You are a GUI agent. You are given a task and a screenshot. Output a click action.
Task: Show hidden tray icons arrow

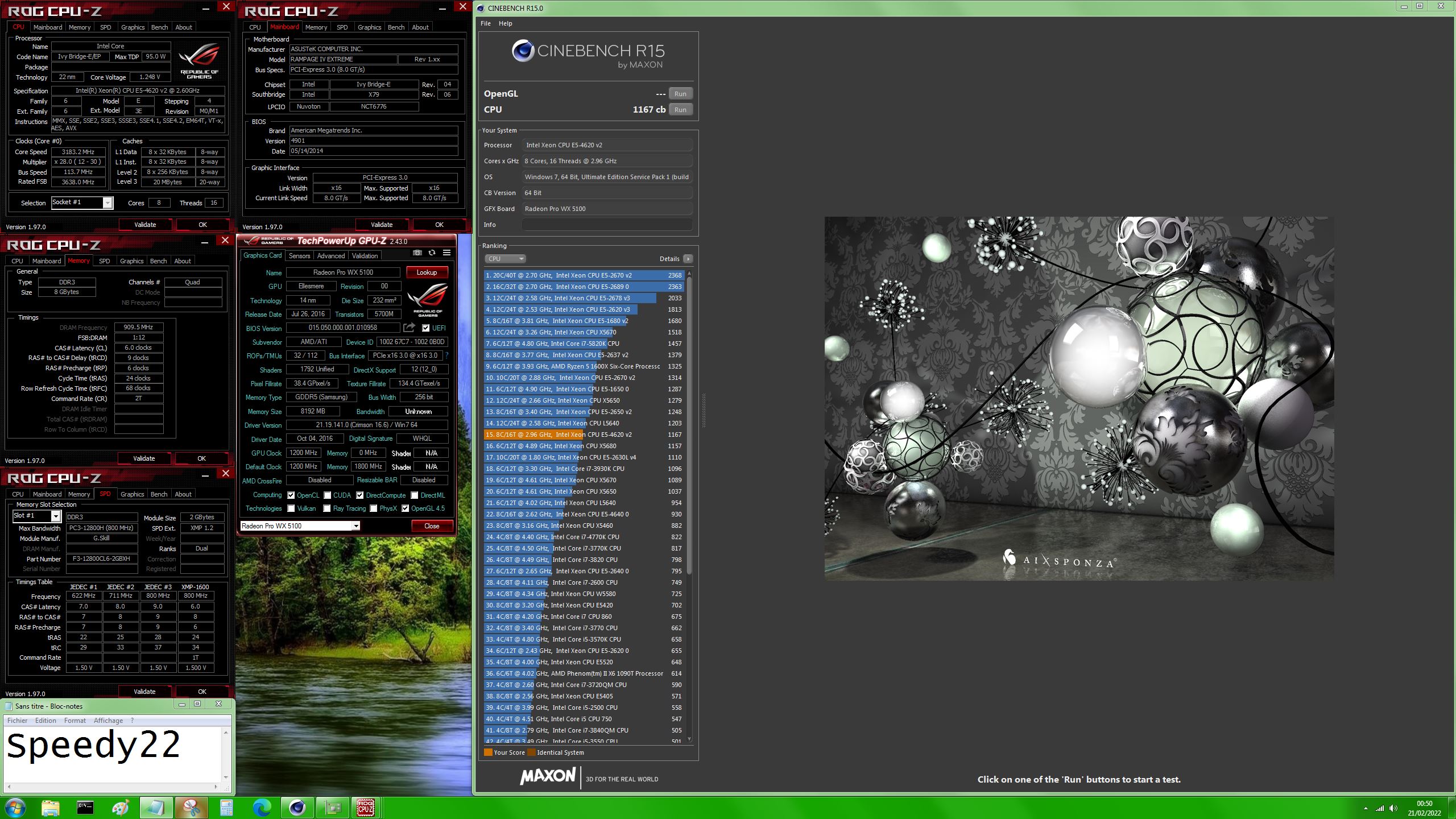[1366, 808]
